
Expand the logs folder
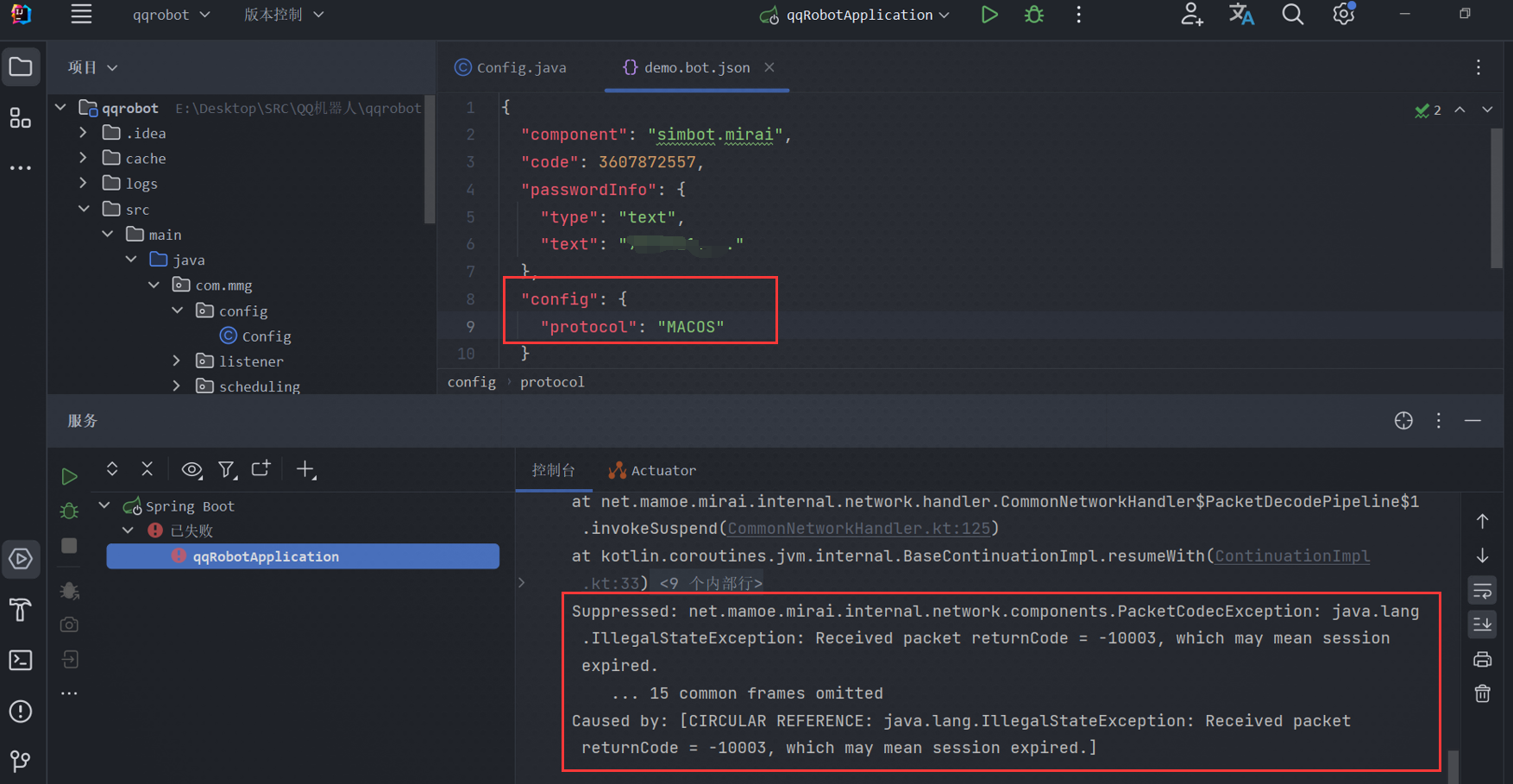click(83, 183)
